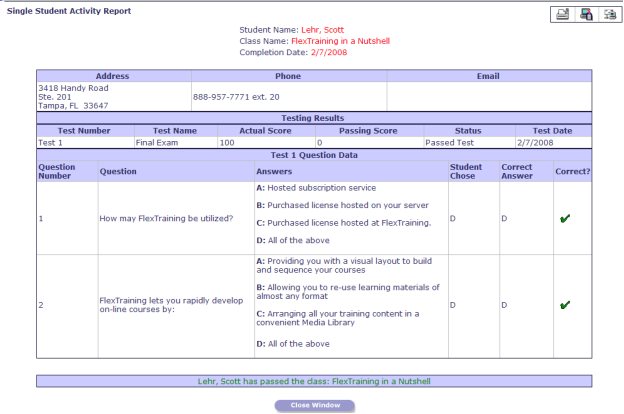Image resolution: width=624 pixels, height=414 pixels.
Task: Click answer 'C: Purchased license hosted at FlexTraining.'
Action: (343, 223)
